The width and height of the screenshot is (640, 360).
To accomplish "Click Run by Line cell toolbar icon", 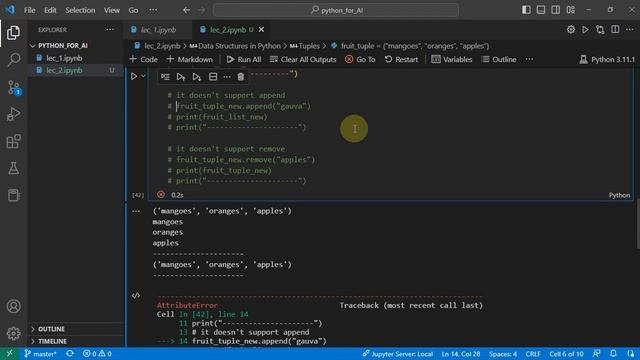I will click(x=165, y=77).
